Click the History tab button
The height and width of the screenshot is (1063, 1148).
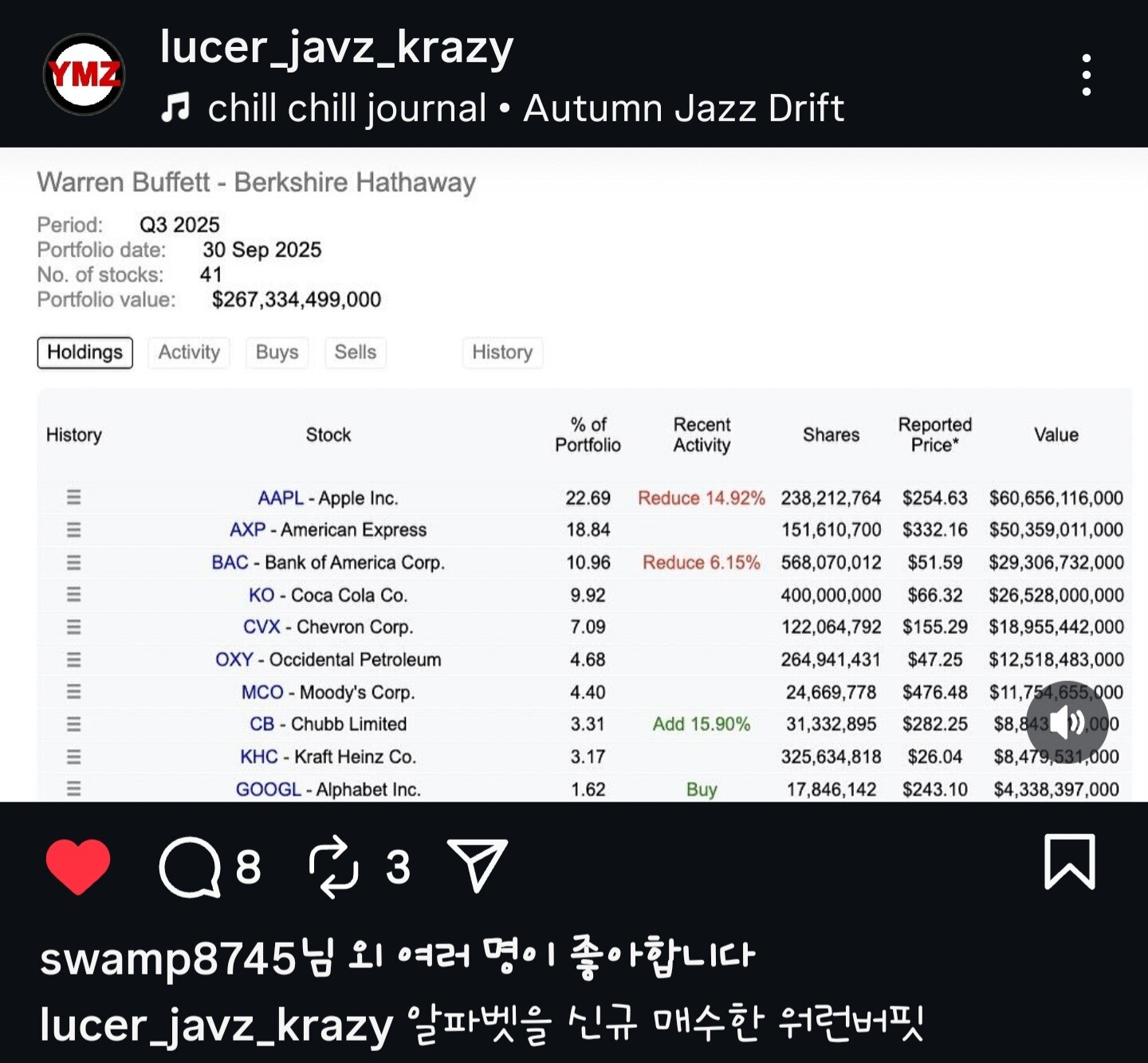click(x=502, y=352)
